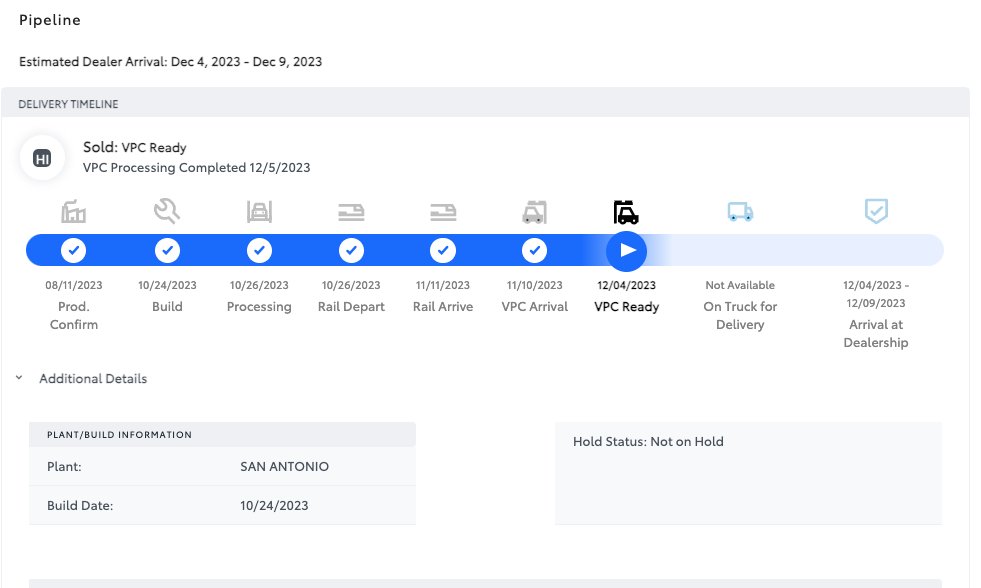The width and height of the screenshot is (981, 588).
Task: Click the HI badge icon next to Sold
Action: 42,159
